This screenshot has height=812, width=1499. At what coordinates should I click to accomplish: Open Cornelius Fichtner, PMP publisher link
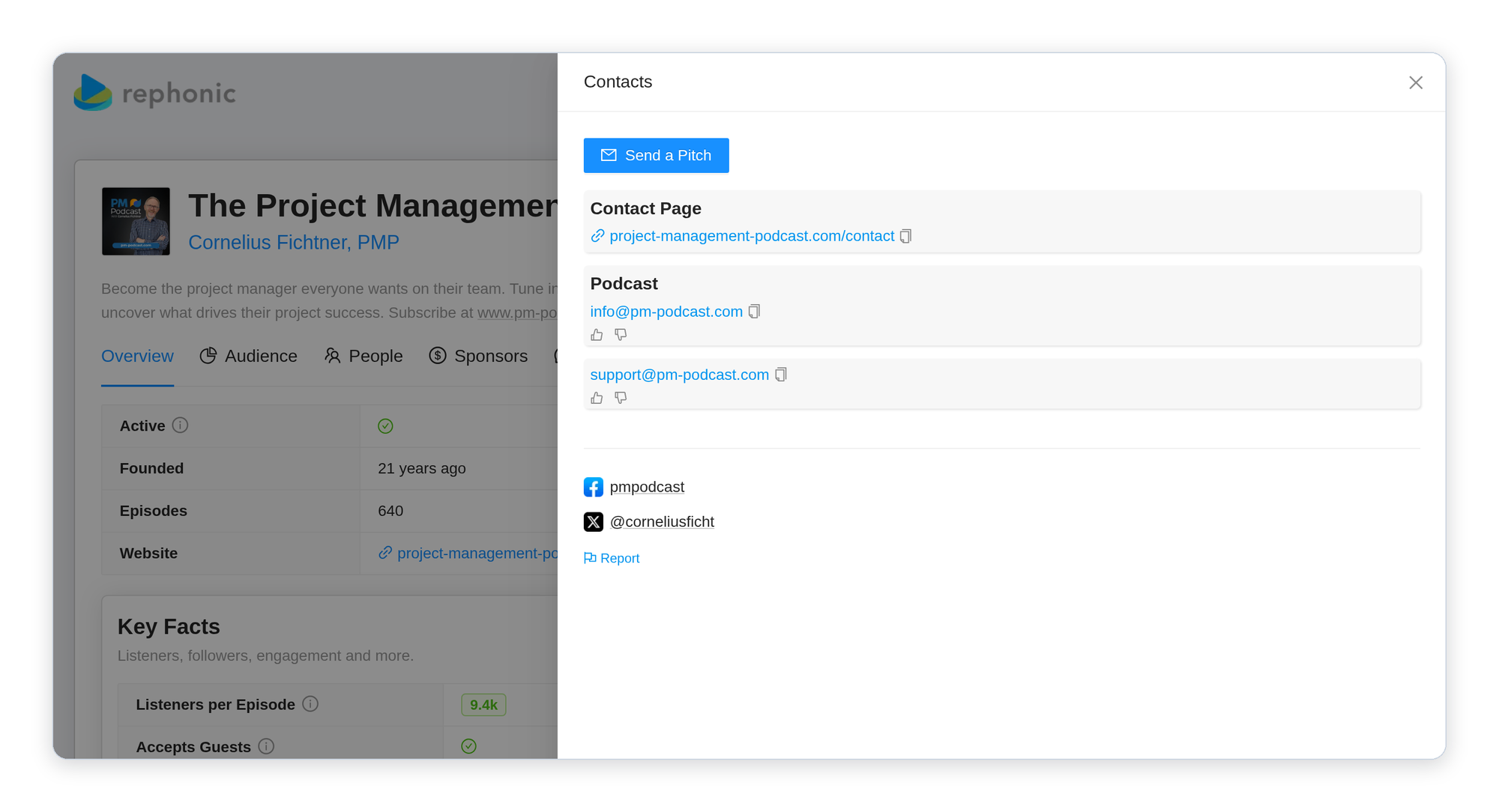(294, 242)
